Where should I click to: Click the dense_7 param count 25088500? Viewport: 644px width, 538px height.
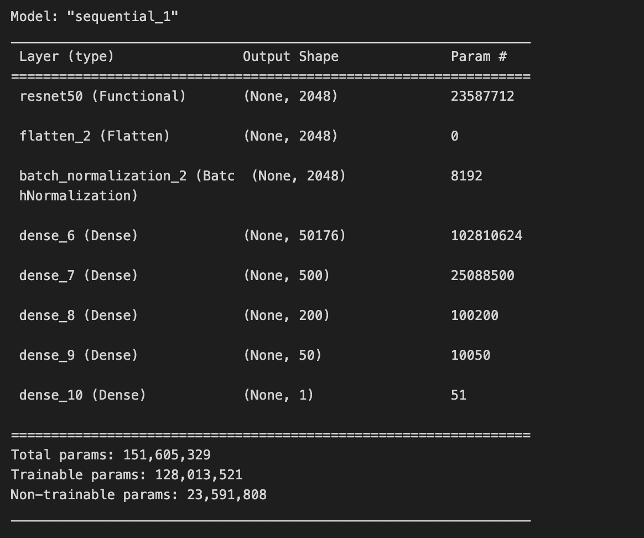pyautogui.click(x=482, y=275)
